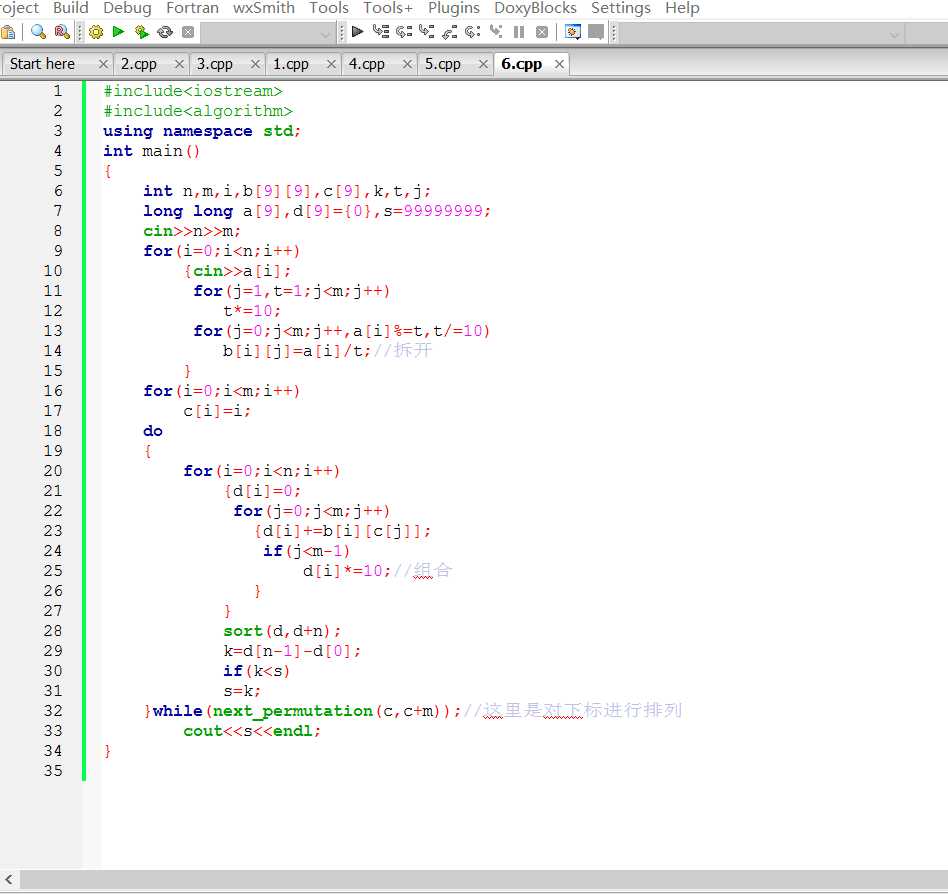
Task: Click line number 32 in gutter
Action: pyautogui.click(x=53, y=711)
